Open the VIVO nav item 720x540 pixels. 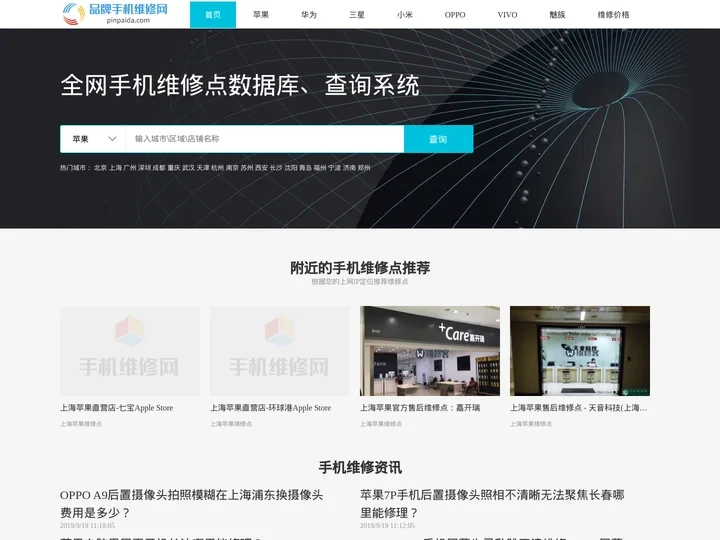[x=507, y=15]
